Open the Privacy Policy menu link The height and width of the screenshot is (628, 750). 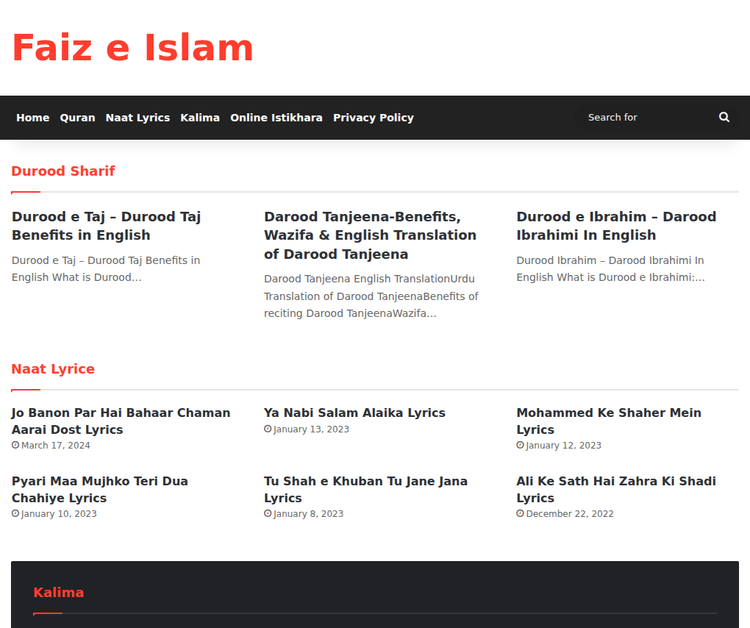point(373,118)
